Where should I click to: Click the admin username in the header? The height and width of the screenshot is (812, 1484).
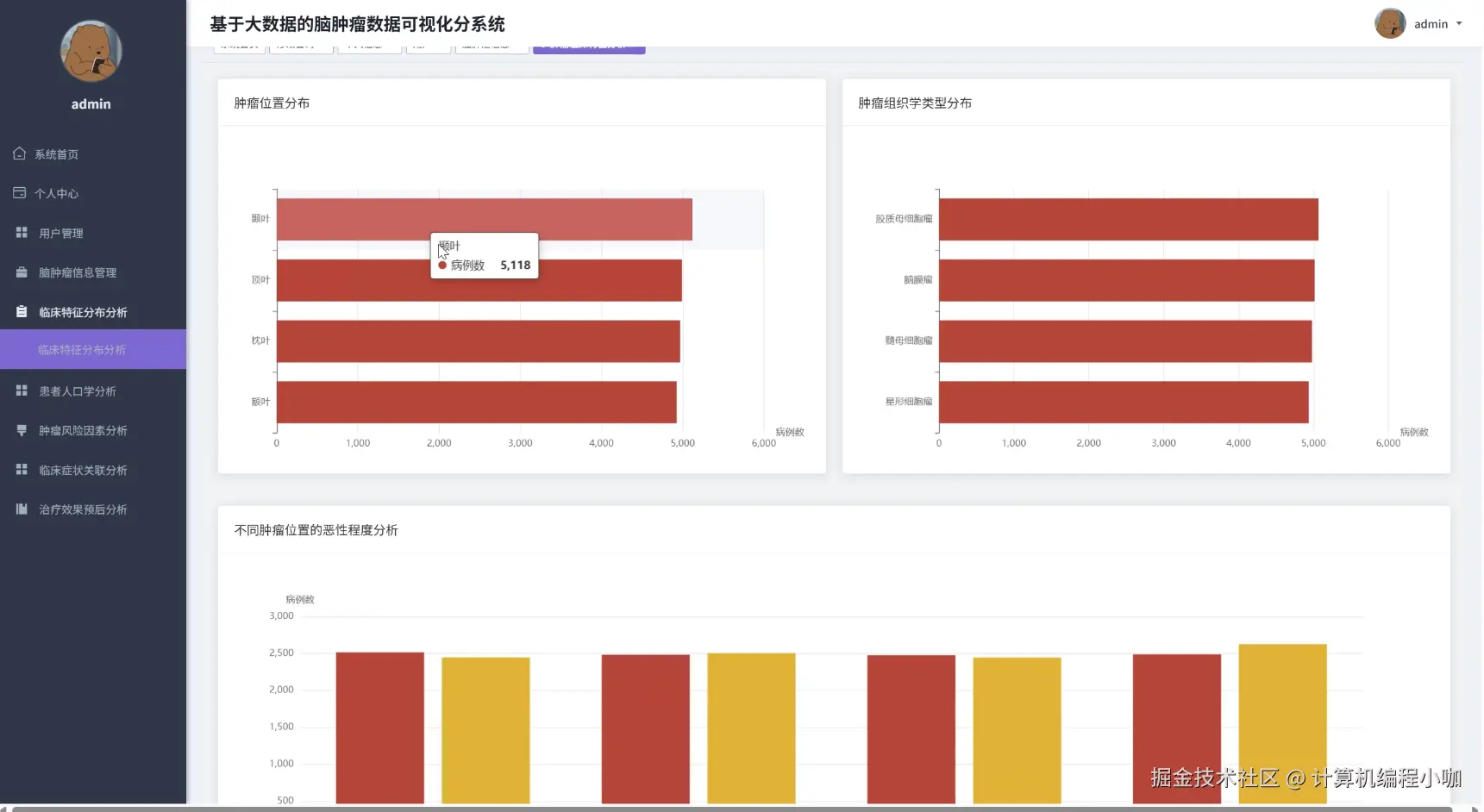1431,24
